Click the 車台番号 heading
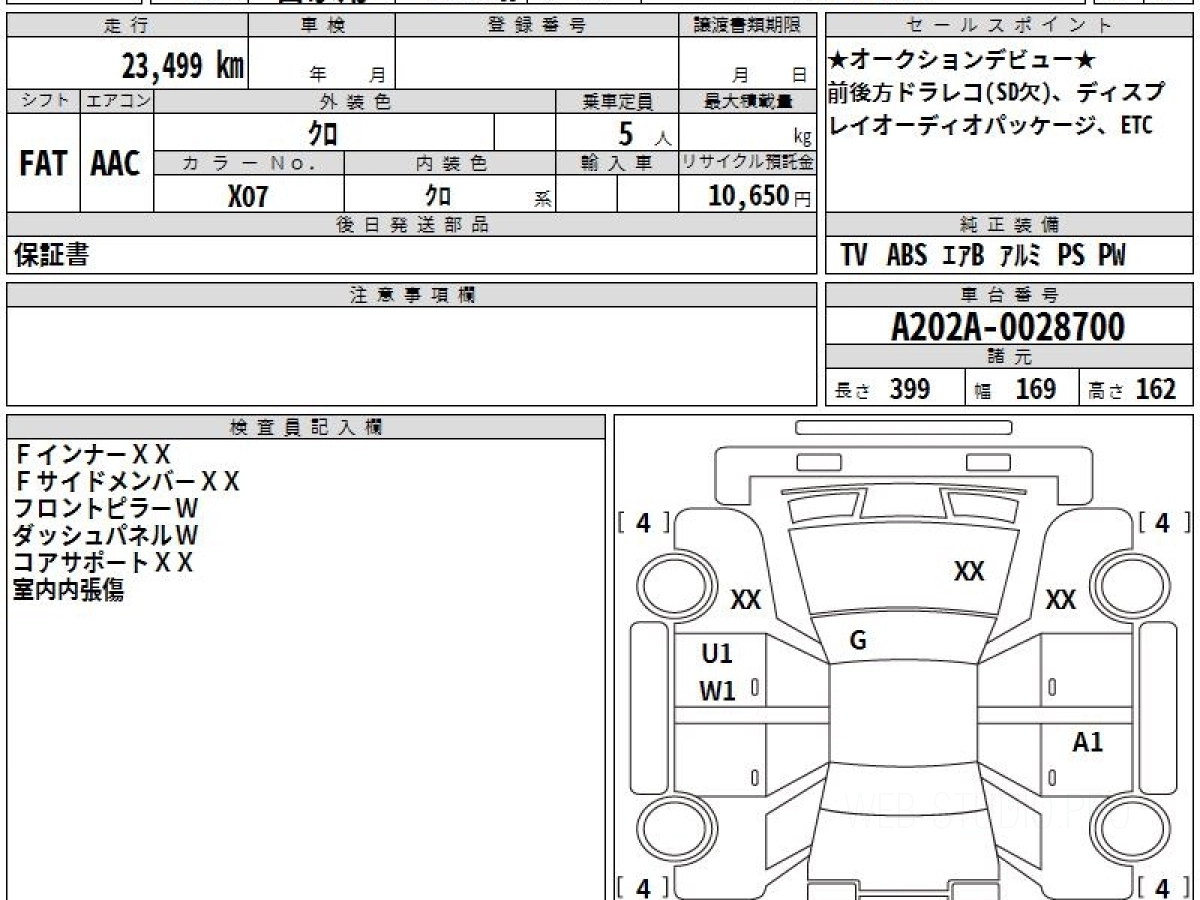The image size is (1200, 900). coord(1009,295)
